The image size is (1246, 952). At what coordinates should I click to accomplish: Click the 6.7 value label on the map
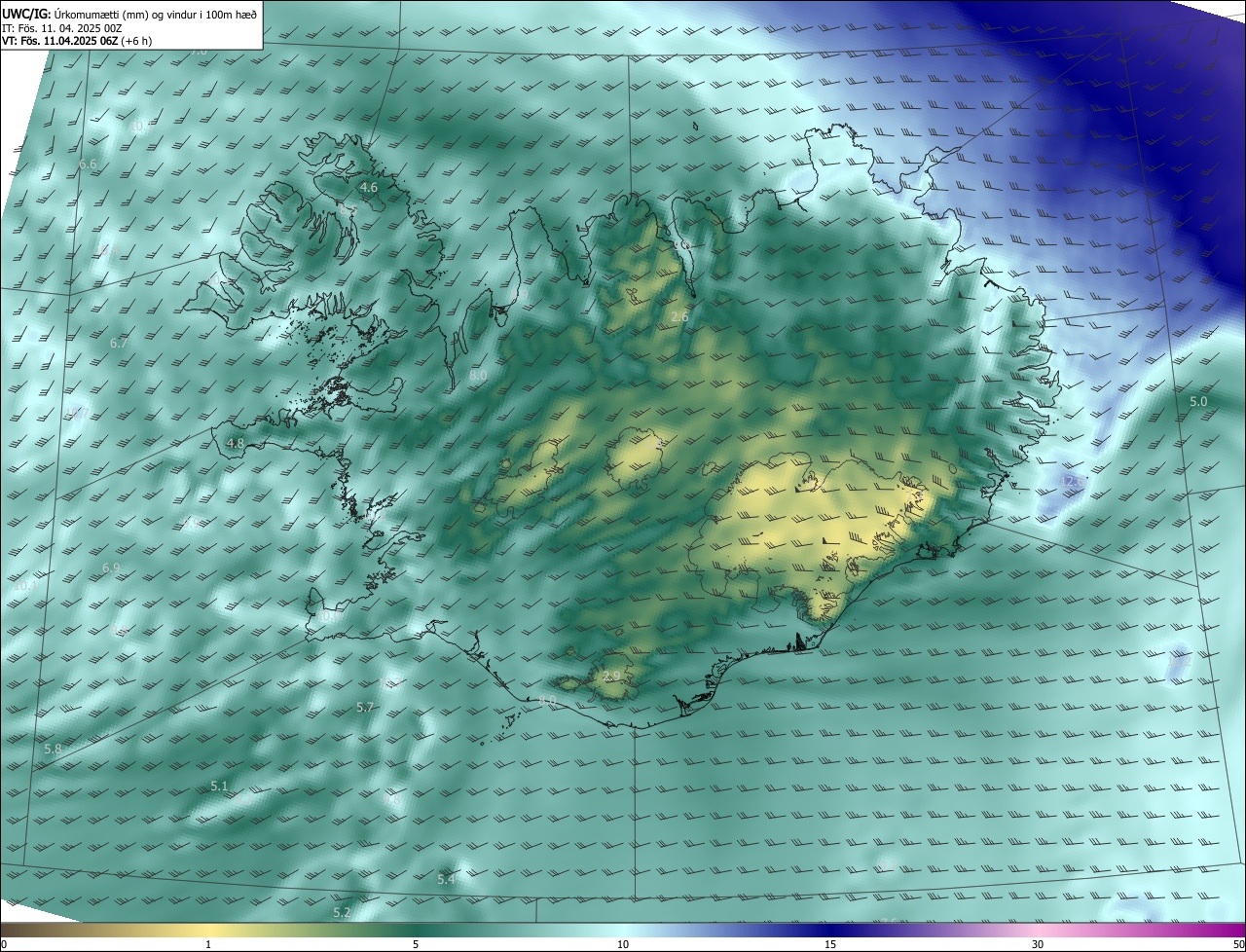119,344
